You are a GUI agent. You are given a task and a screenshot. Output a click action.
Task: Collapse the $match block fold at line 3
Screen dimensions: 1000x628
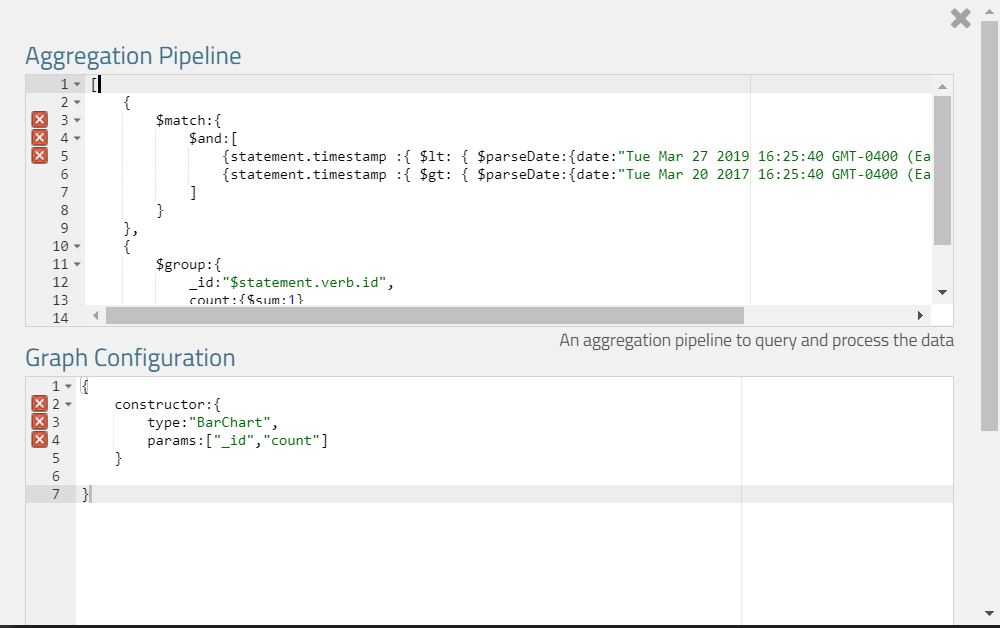(77, 121)
